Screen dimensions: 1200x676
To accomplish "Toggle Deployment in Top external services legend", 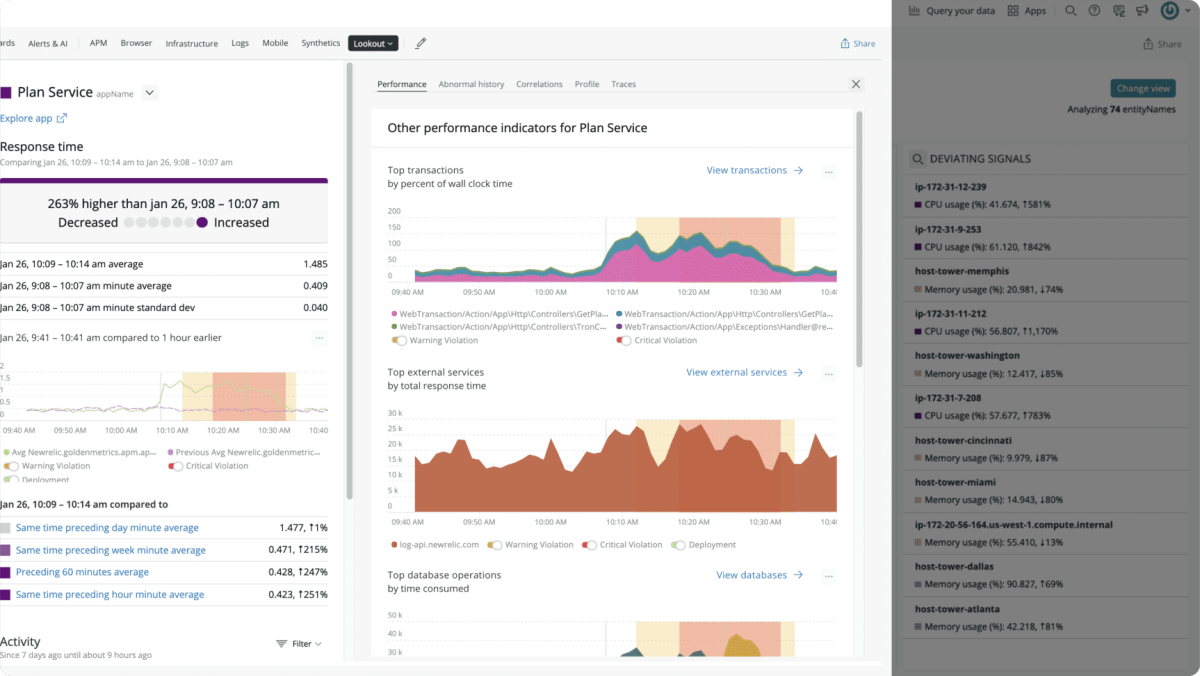I will [x=679, y=545].
